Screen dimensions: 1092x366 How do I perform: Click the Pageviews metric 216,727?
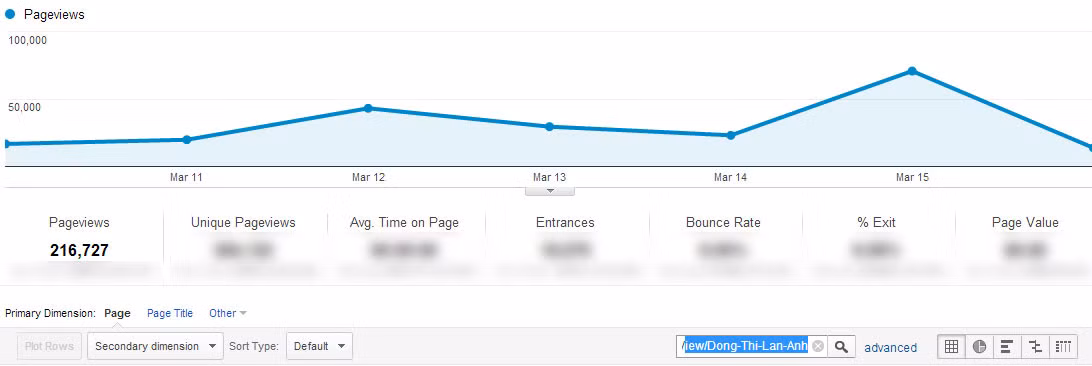pyautogui.click(x=79, y=250)
